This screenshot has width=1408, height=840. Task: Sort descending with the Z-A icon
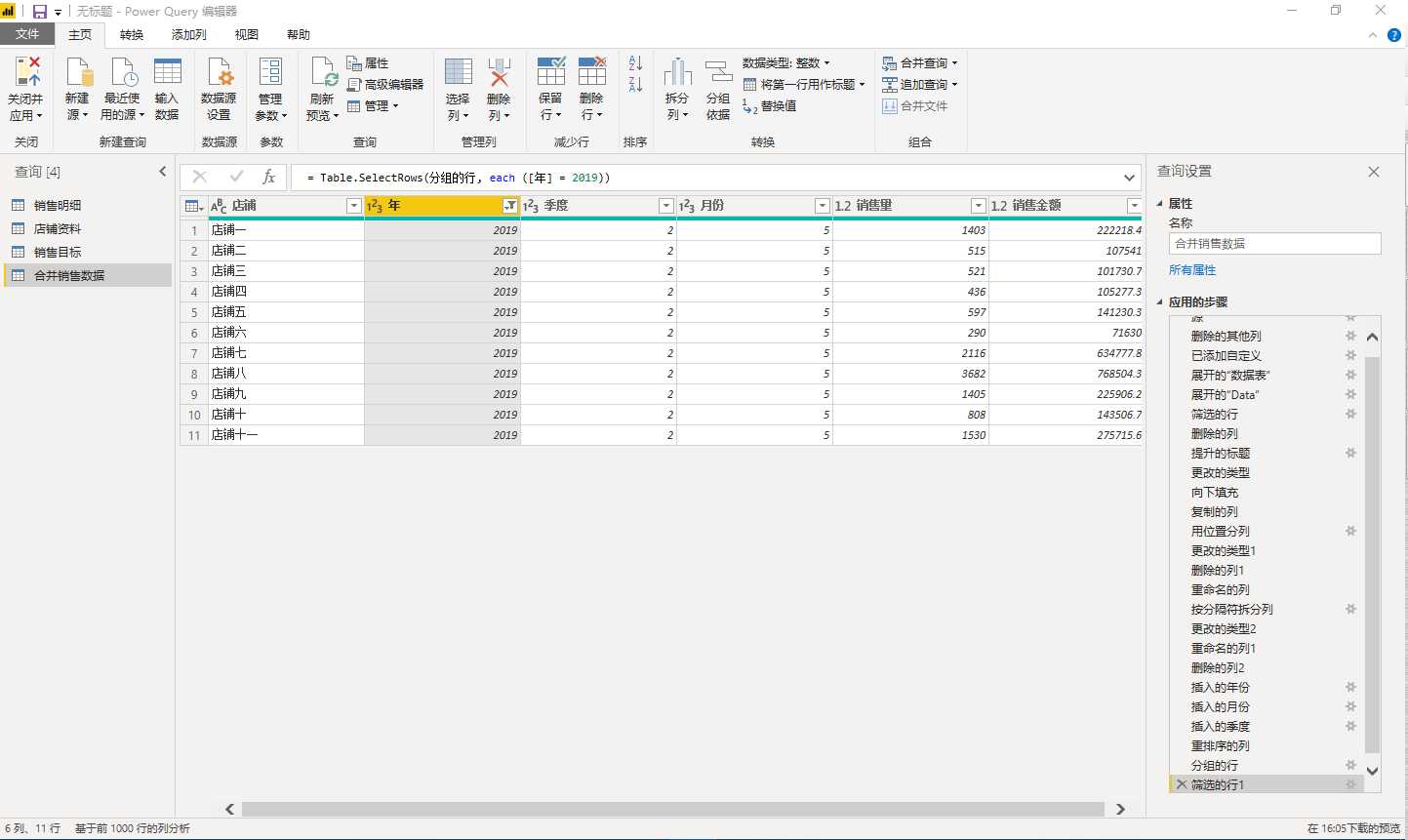click(x=635, y=85)
